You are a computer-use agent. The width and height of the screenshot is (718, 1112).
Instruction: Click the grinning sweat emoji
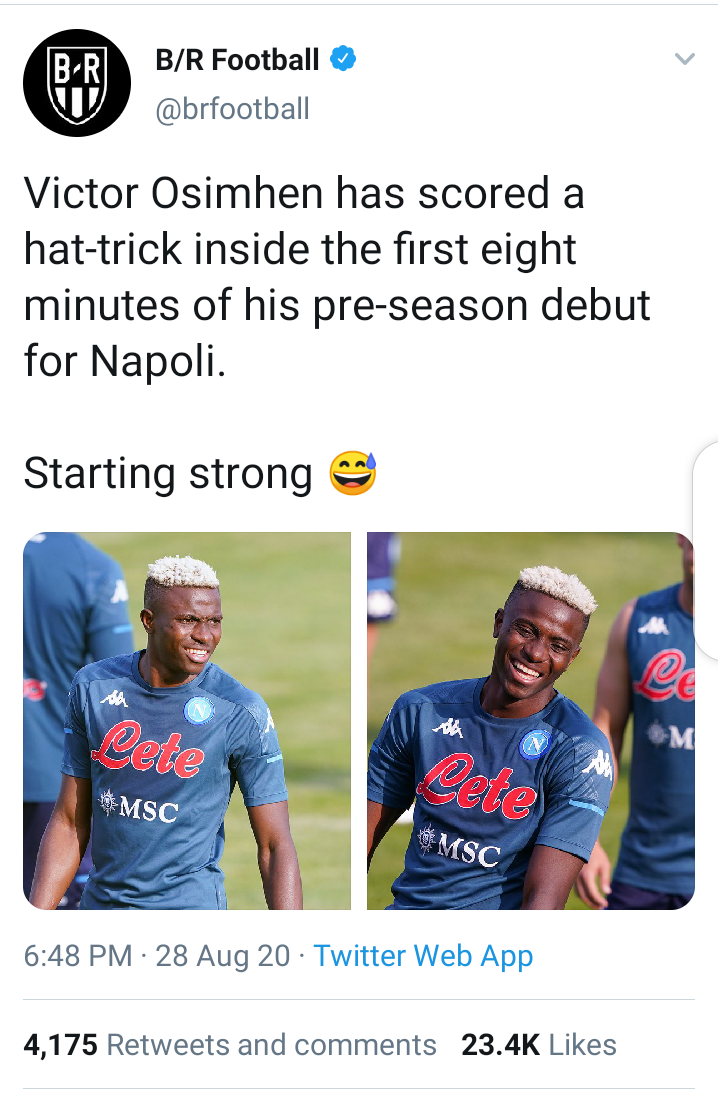(353, 473)
